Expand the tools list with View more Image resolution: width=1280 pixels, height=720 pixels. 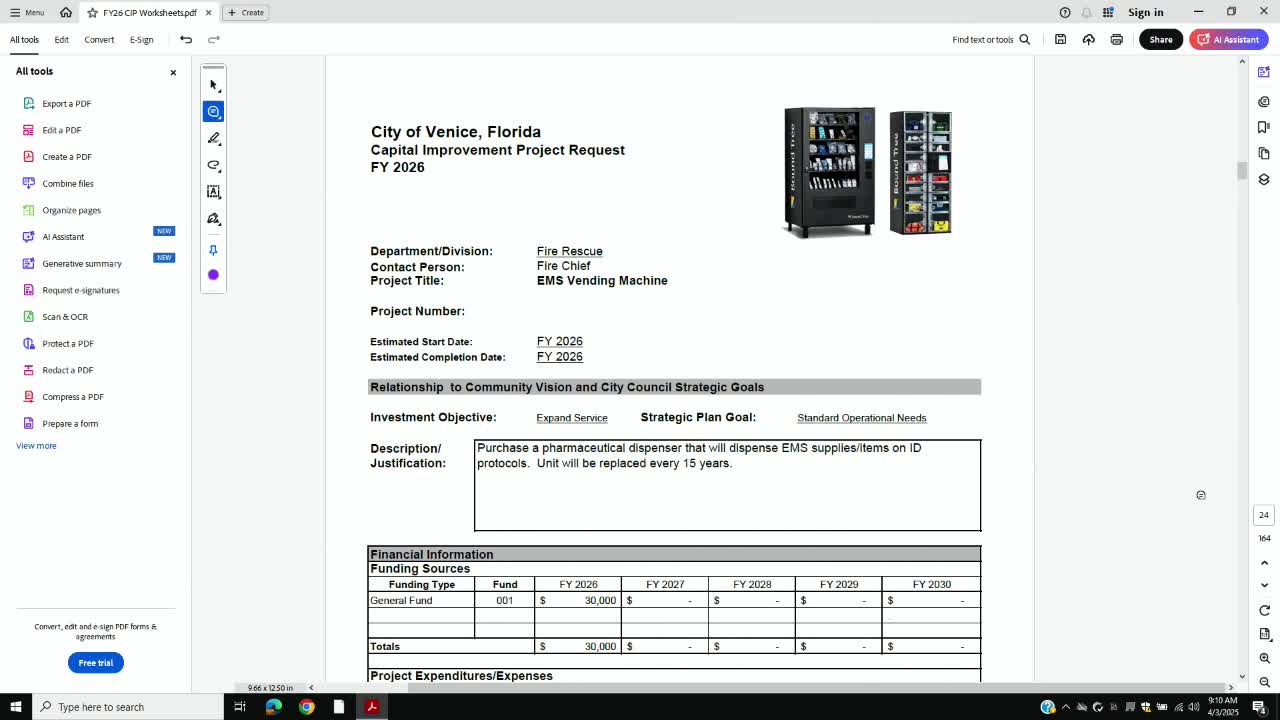[36, 446]
